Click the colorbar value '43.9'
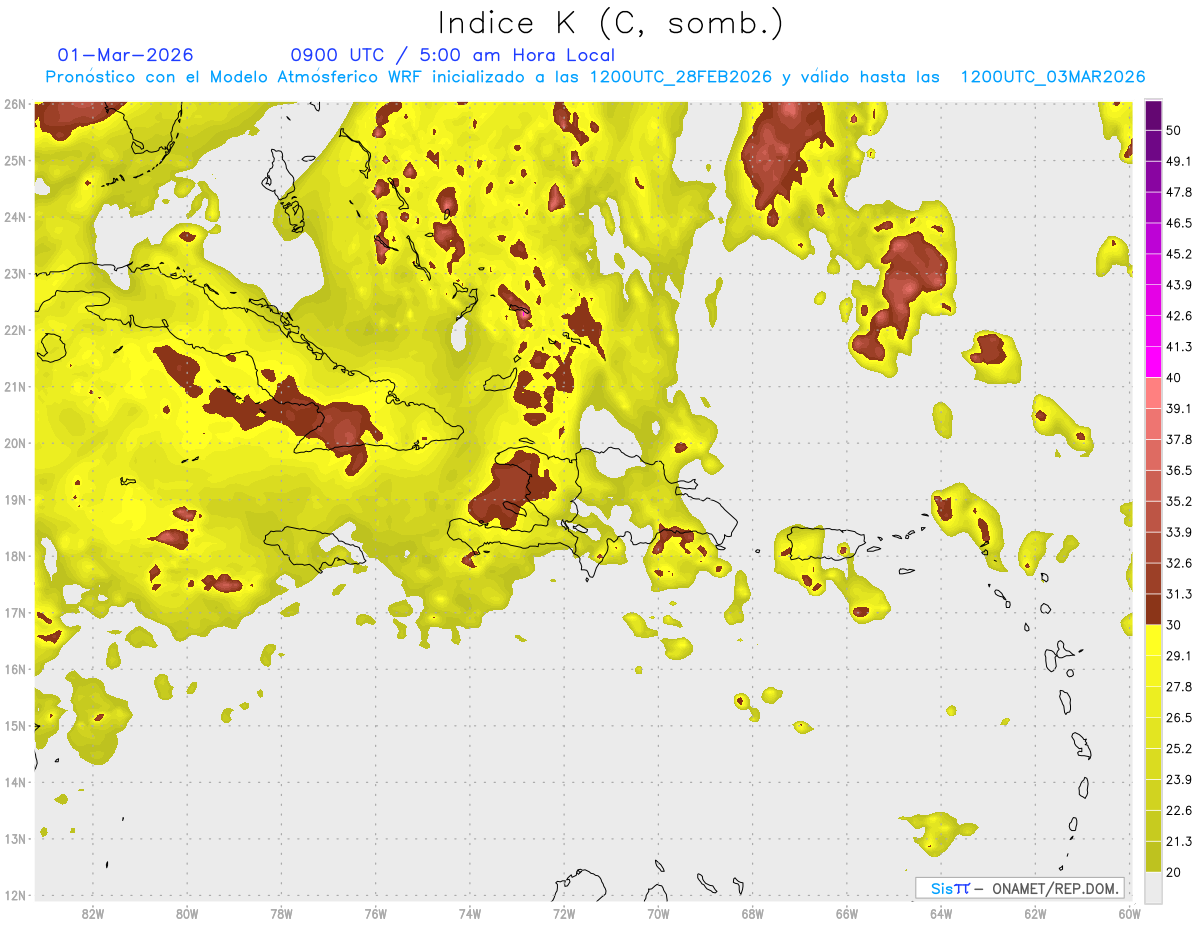Image resolution: width=1200 pixels, height=927 pixels. tap(1179, 285)
